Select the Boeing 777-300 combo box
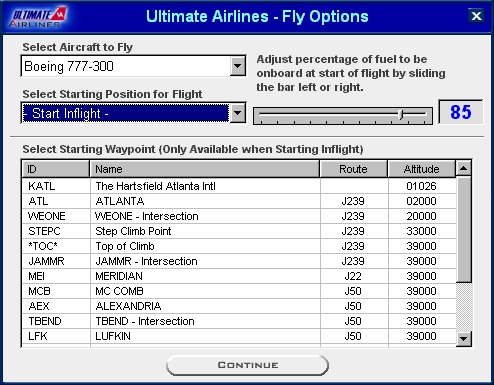494x385 pixels. tap(133, 66)
